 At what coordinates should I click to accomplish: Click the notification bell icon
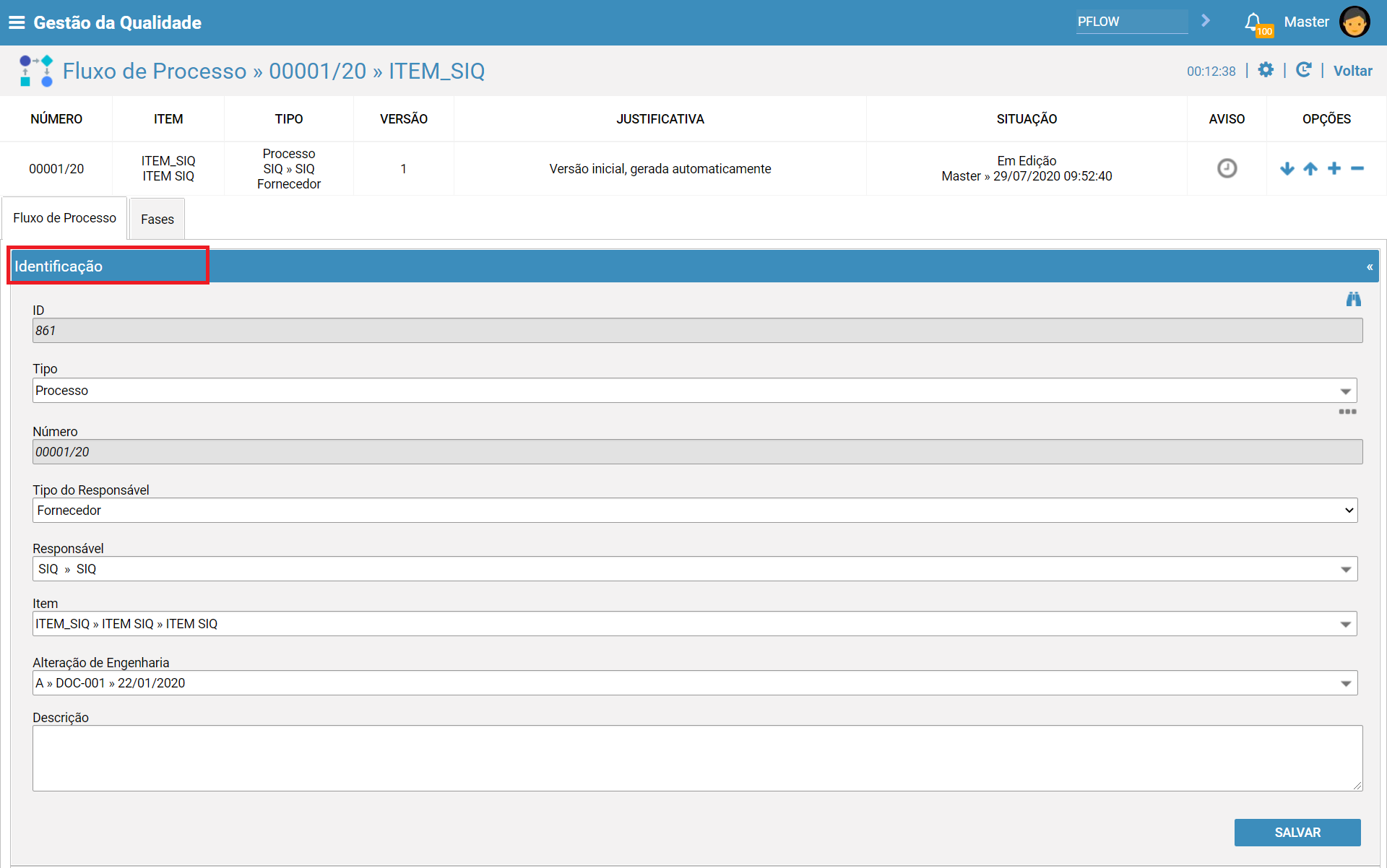point(1253,22)
